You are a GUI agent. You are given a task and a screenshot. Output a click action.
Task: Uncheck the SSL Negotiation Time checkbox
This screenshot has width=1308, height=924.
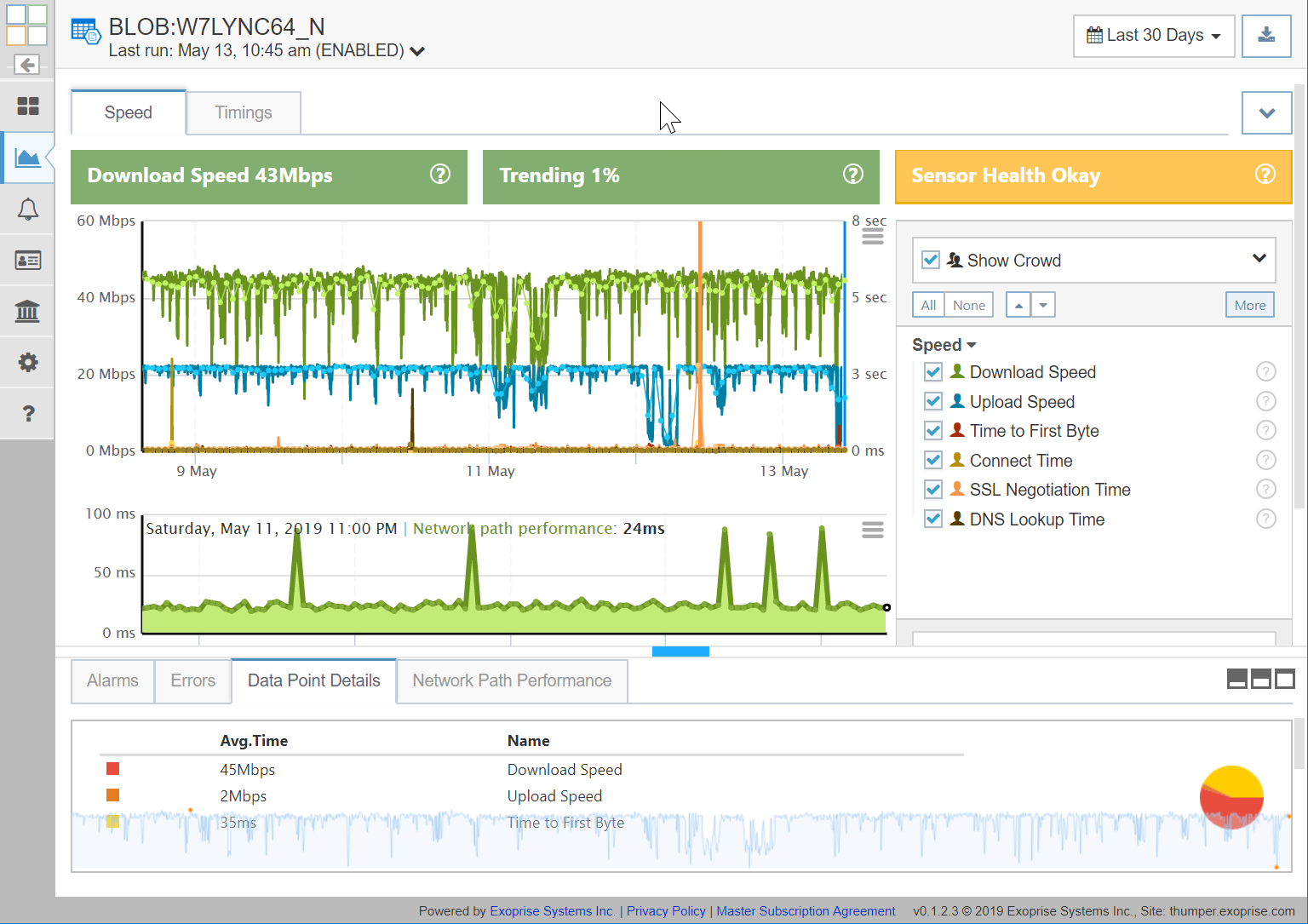(x=933, y=490)
